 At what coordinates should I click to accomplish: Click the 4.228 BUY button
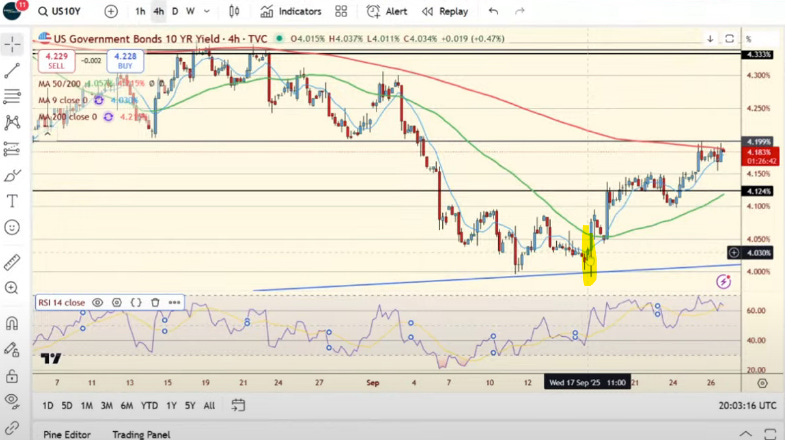coord(125,61)
